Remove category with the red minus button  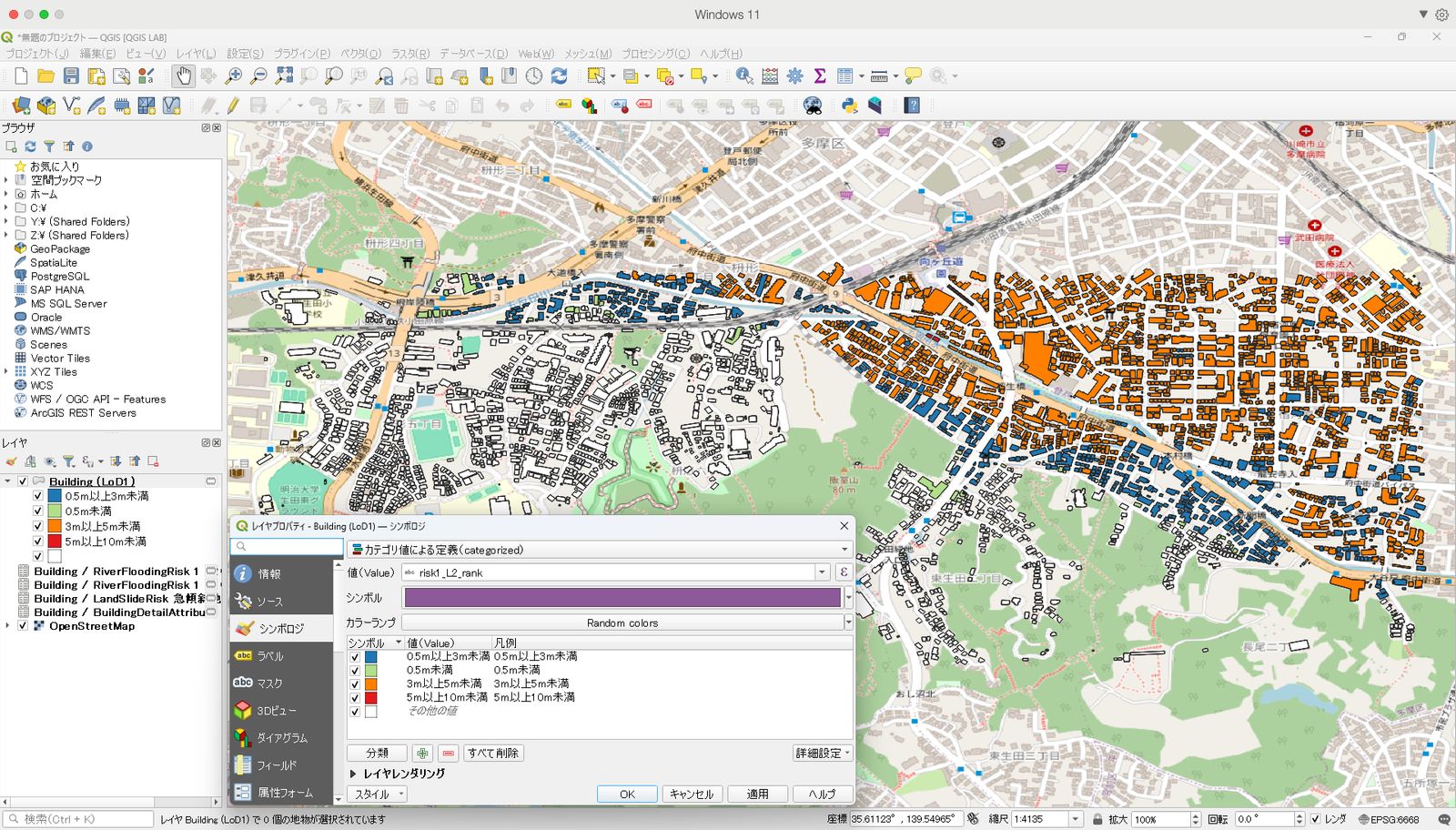448,754
